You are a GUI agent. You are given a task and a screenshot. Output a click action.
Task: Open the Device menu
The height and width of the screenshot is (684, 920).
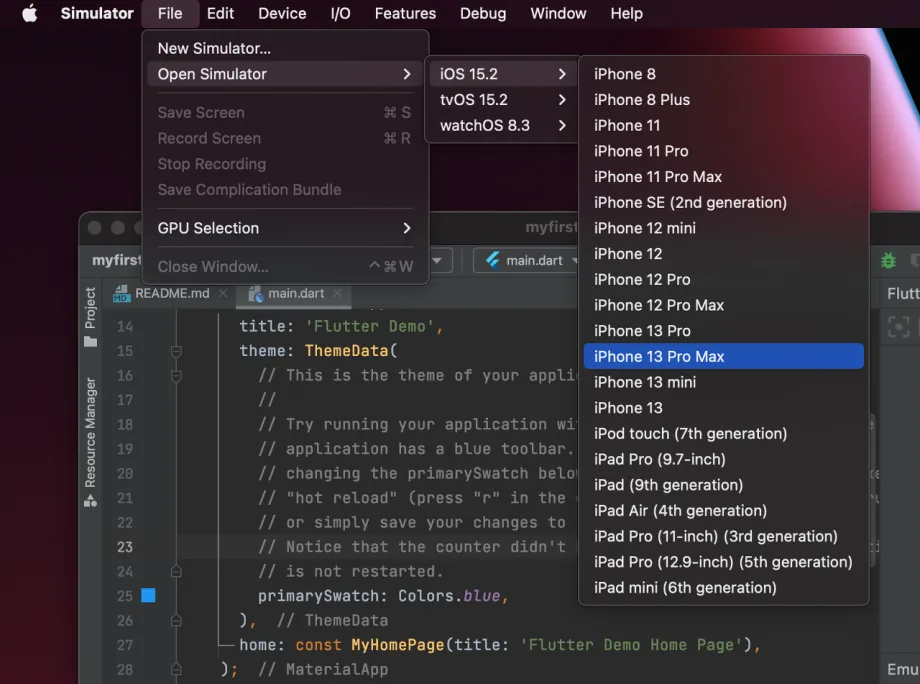282,13
